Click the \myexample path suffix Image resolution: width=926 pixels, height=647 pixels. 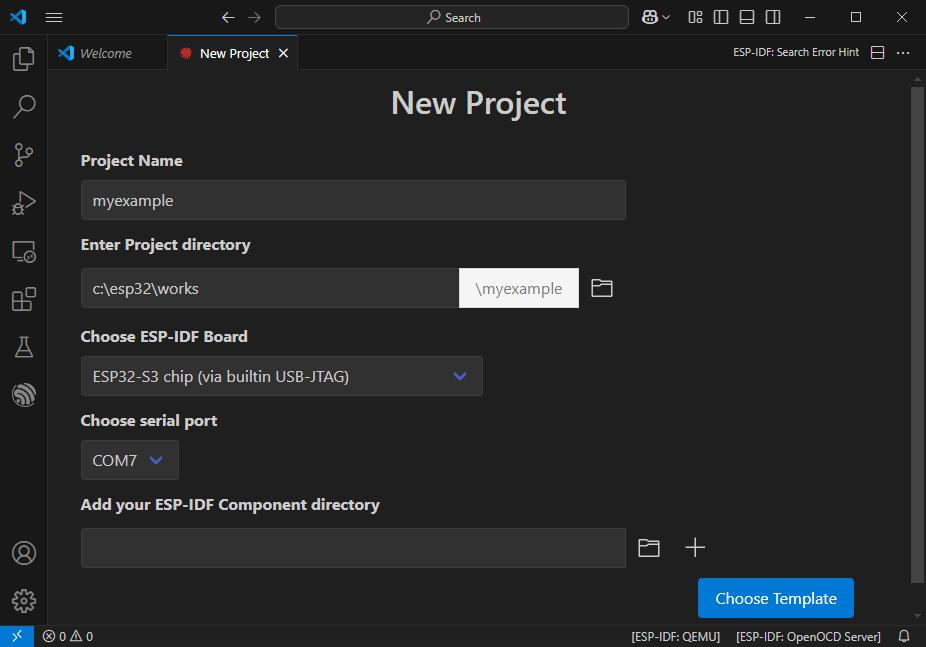click(x=519, y=288)
